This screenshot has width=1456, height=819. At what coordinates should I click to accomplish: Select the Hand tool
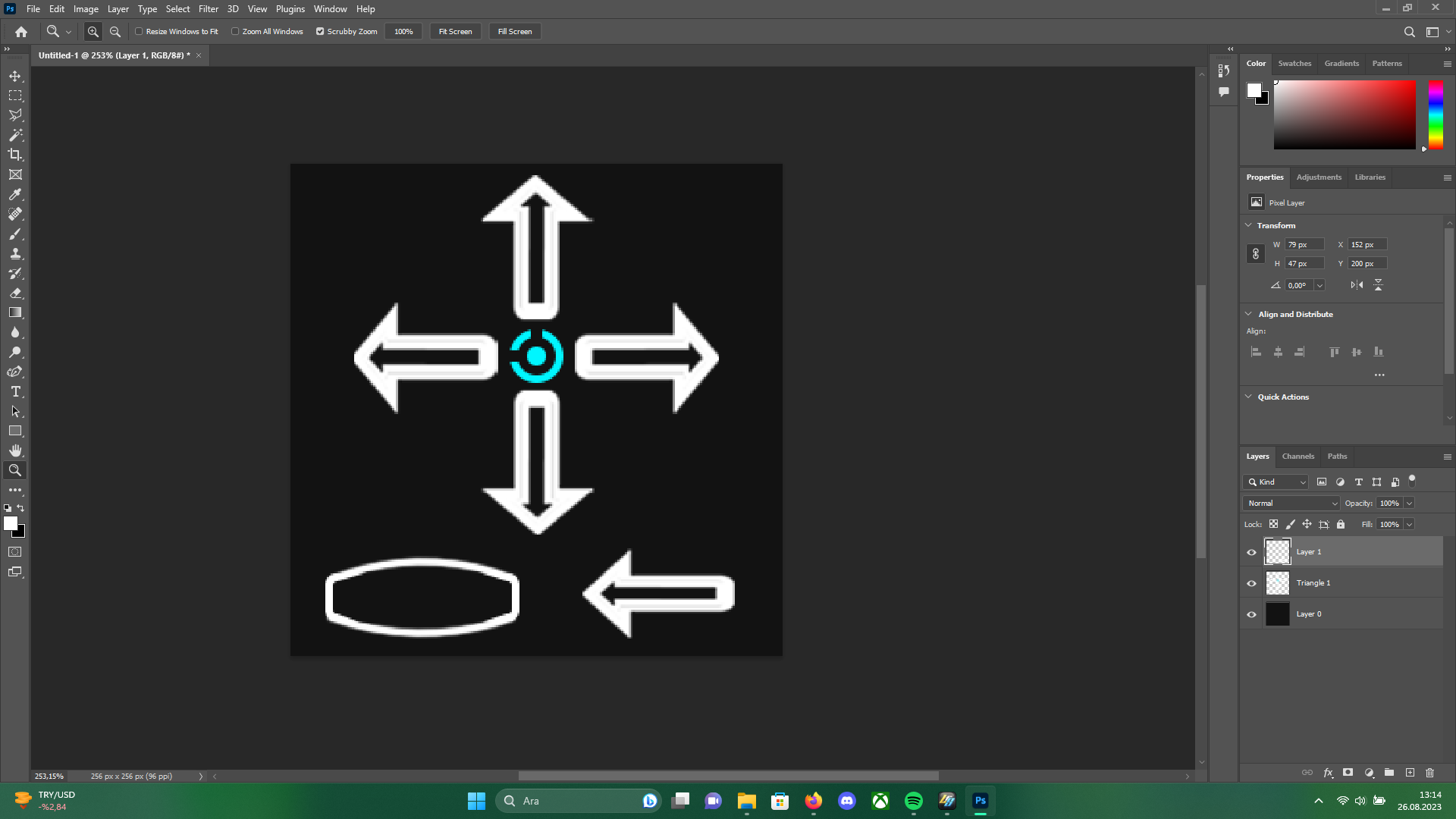click(15, 450)
